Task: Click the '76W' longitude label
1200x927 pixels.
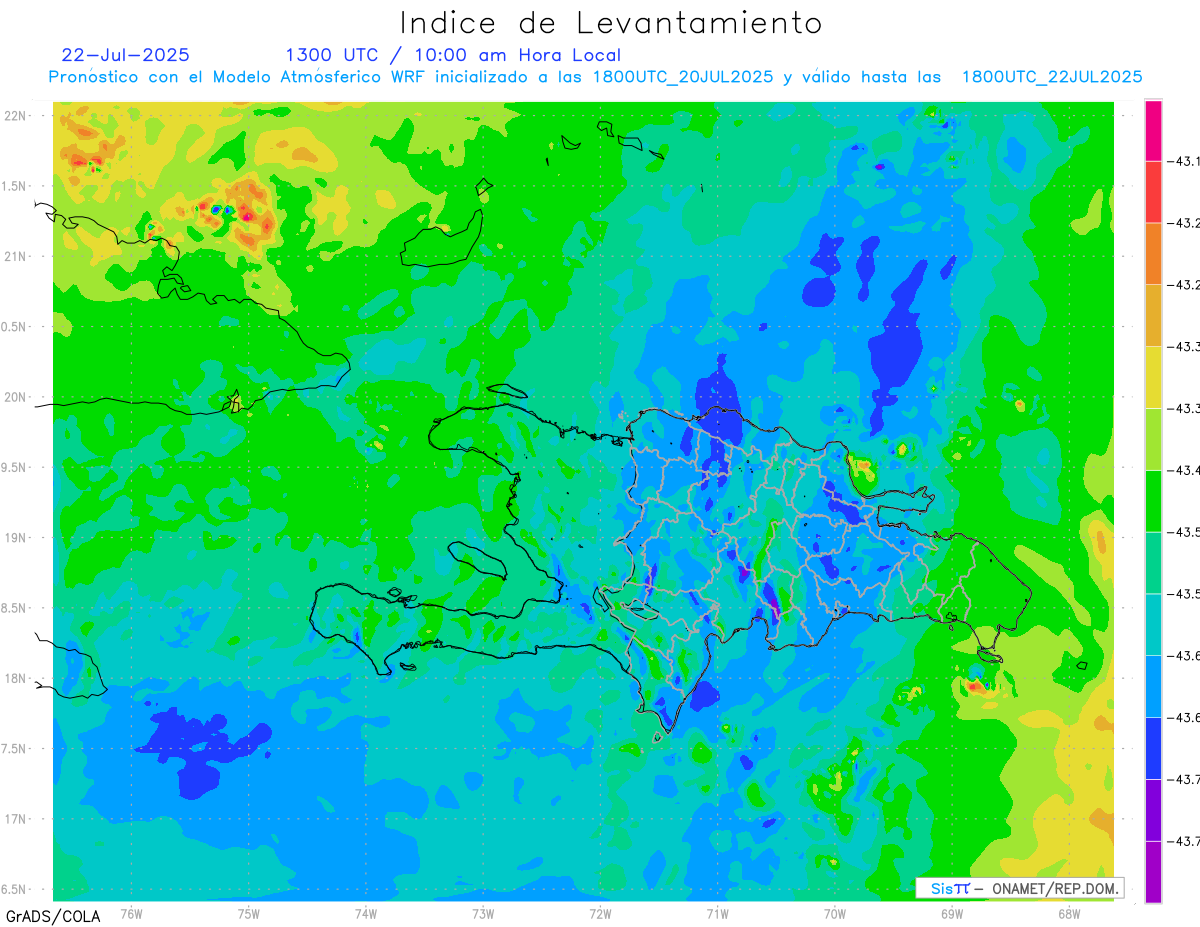Action: [131, 914]
